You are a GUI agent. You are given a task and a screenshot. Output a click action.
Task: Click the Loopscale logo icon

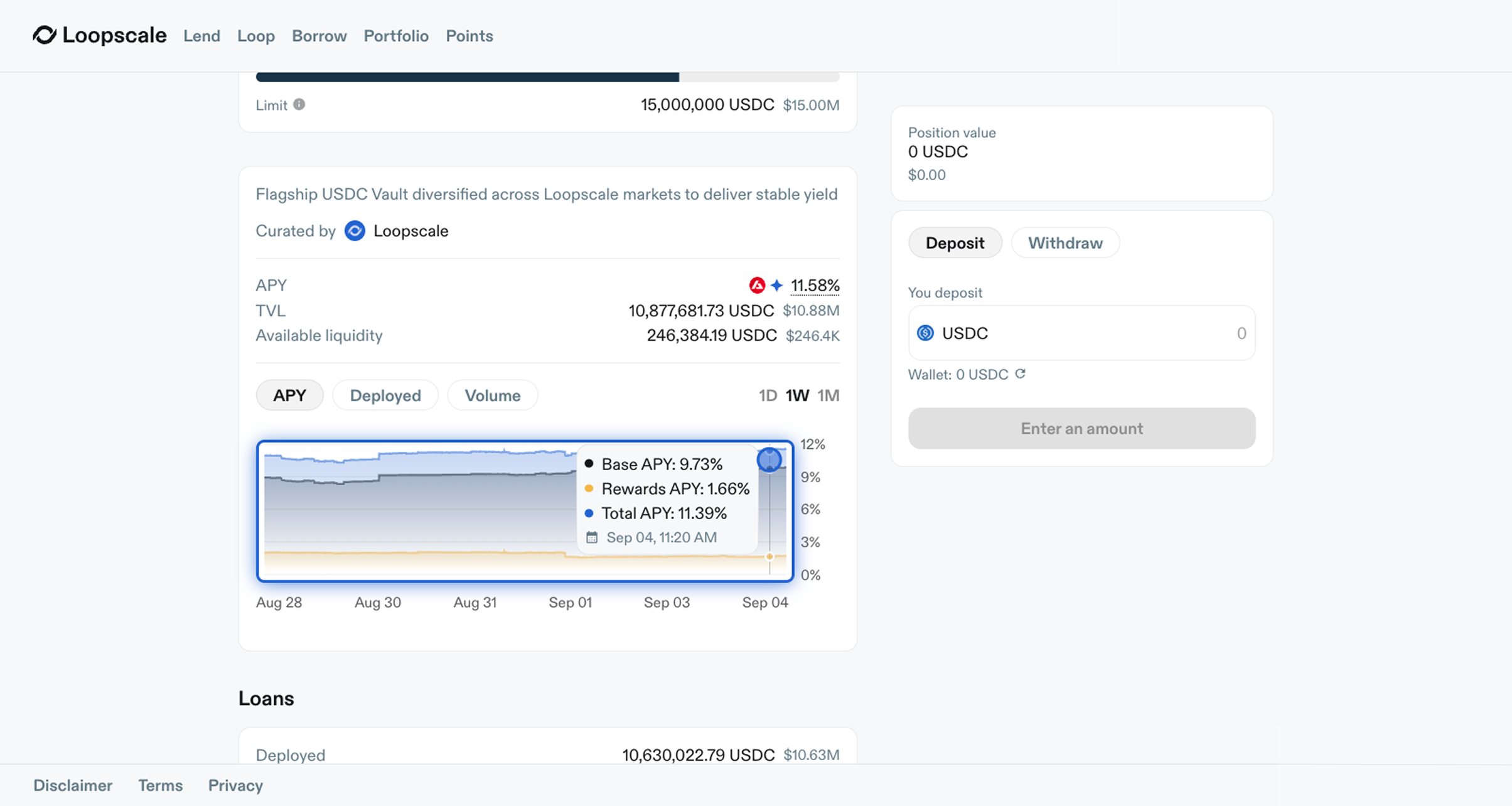point(45,35)
